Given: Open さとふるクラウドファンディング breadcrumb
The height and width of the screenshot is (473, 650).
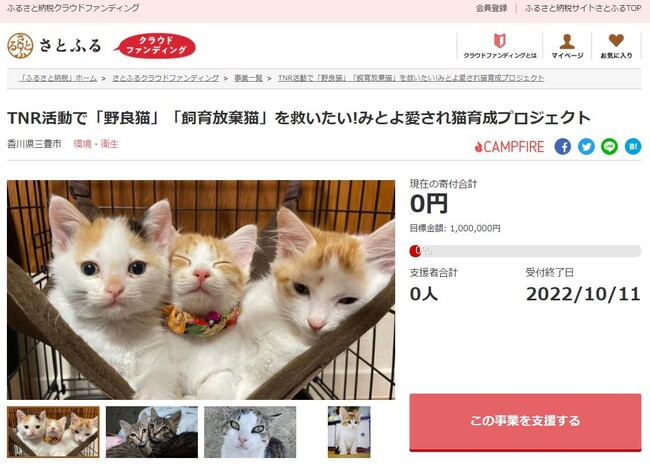Looking at the screenshot, I should click(165, 78).
